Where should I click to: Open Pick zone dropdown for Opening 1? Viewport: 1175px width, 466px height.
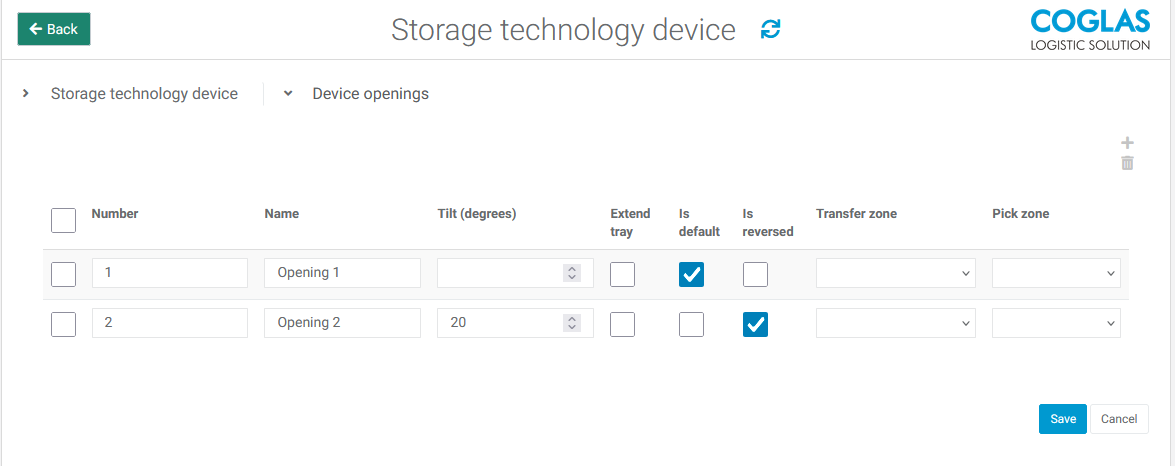point(1055,273)
